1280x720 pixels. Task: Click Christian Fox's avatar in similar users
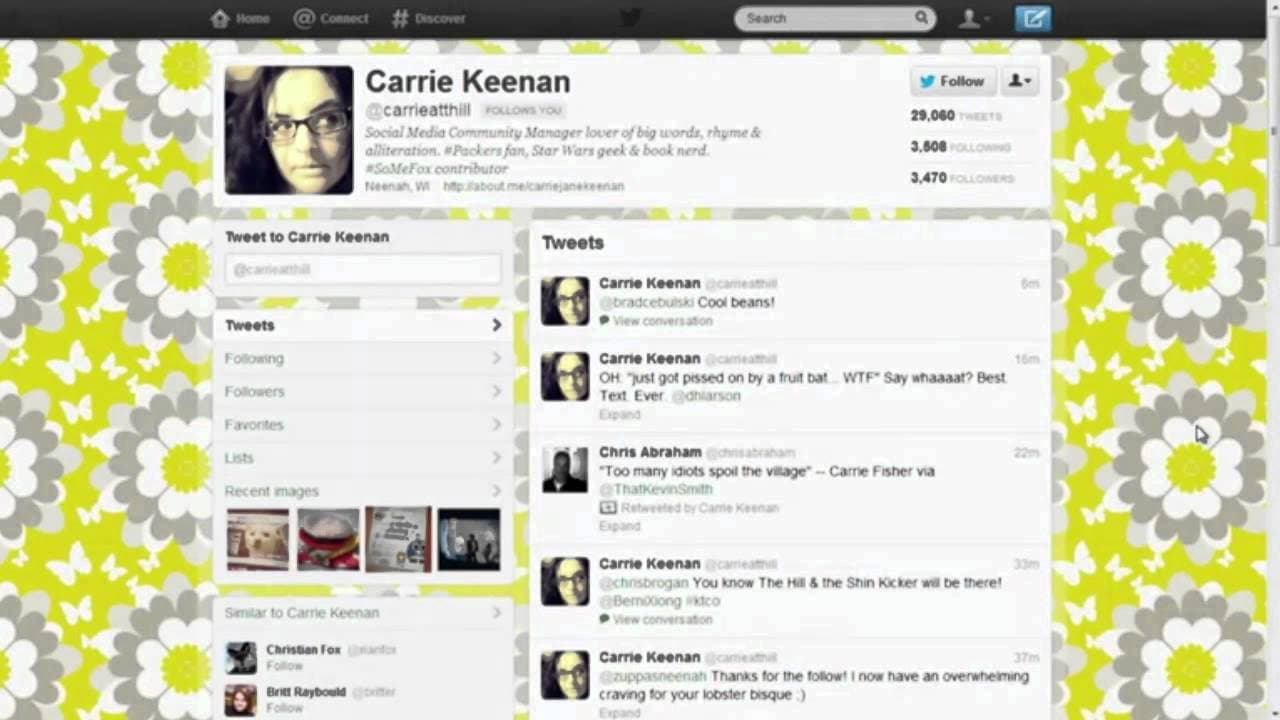pos(241,657)
